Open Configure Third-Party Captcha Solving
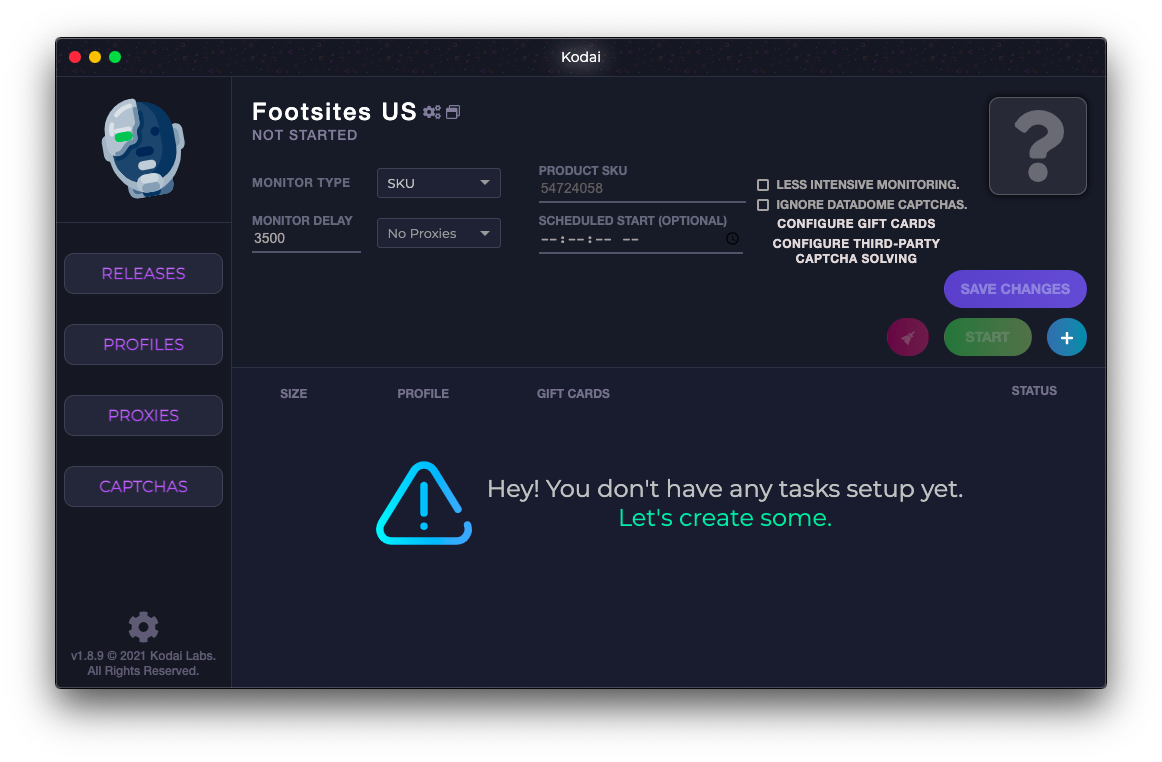Viewport: 1162px width, 762px height. (x=856, y=251)
